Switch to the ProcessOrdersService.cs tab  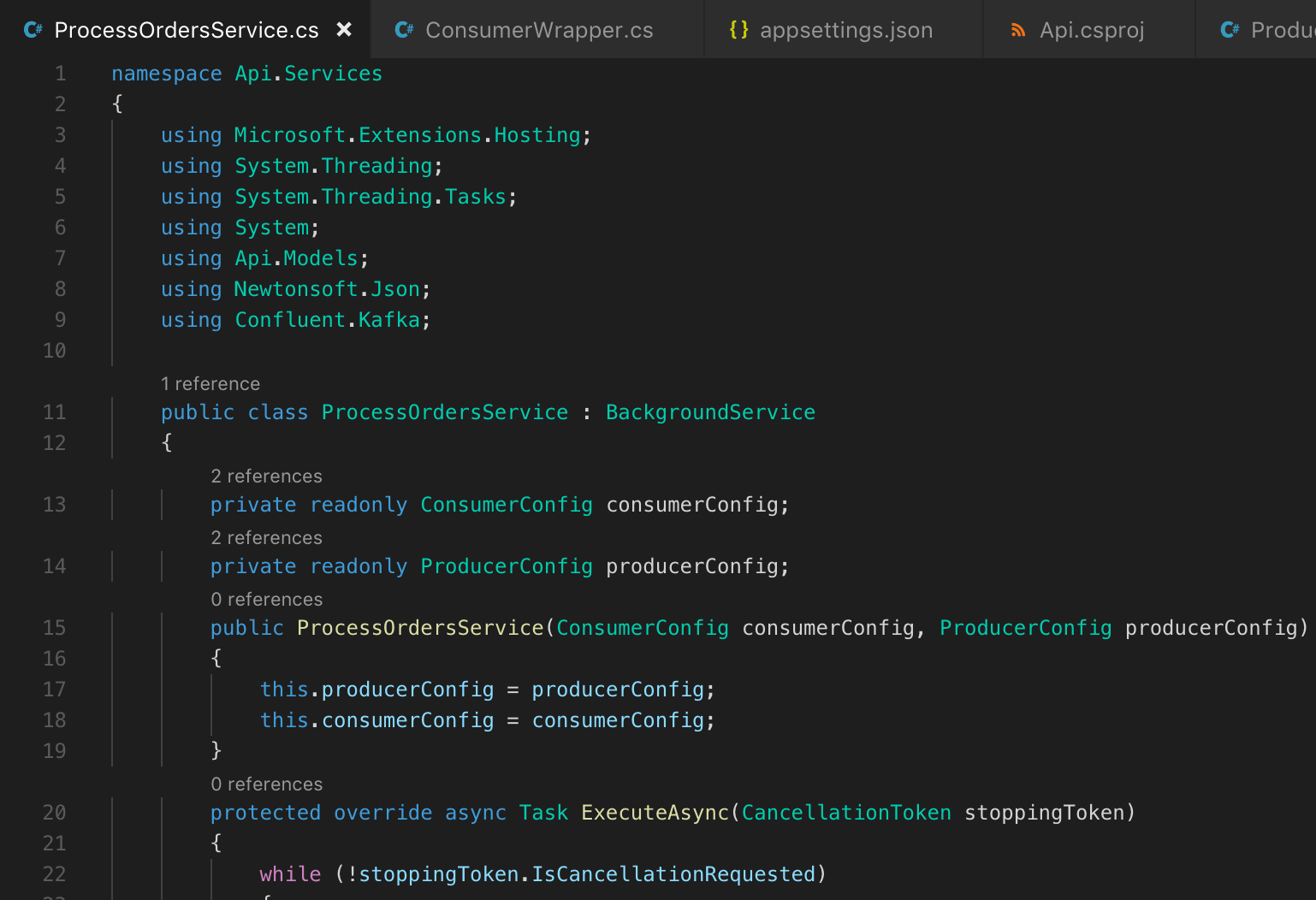tap(187, 30)
